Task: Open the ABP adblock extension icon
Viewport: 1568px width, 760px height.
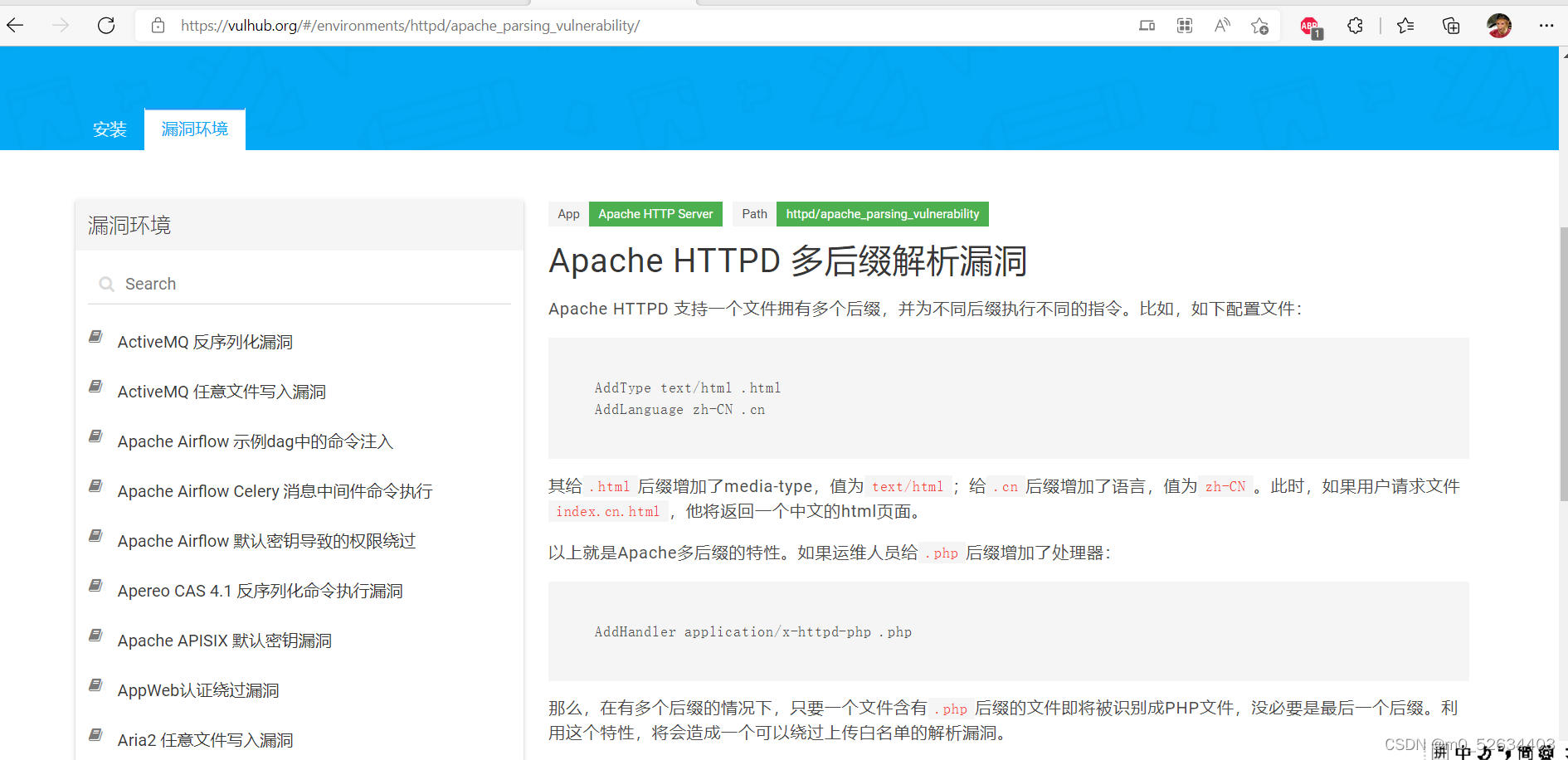Action: tap(1311, 27)
